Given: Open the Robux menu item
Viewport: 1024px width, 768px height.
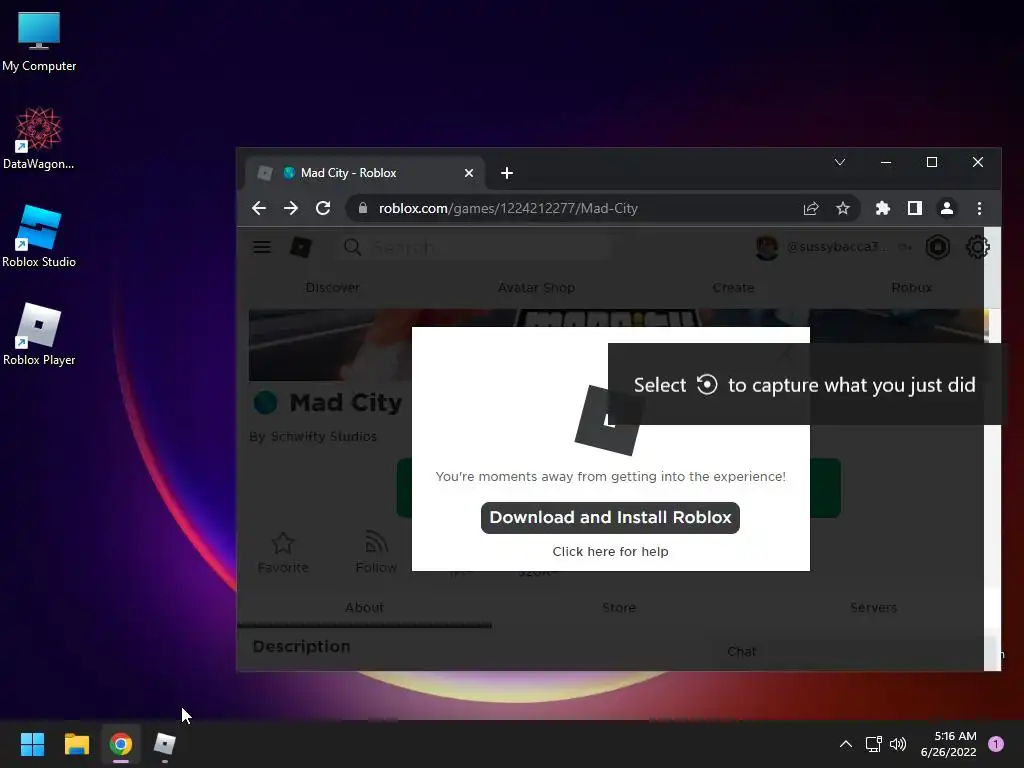Looking at the screenshot, I should pos(912,287).
